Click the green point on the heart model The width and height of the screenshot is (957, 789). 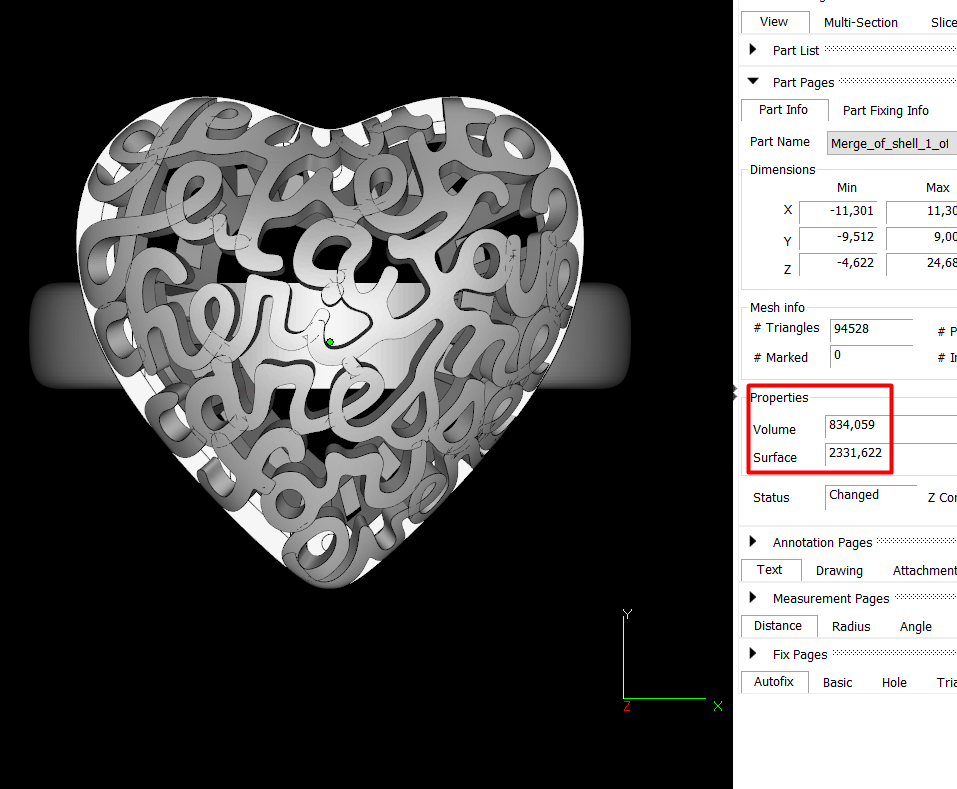point(330,342)
